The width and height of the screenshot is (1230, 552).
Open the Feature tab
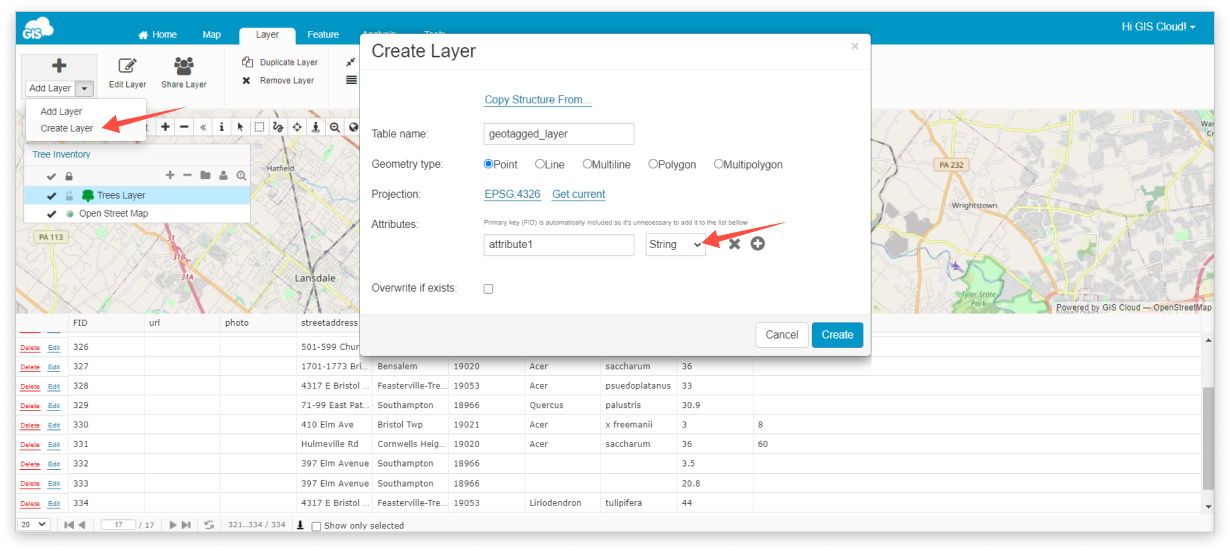pos(323,35)
